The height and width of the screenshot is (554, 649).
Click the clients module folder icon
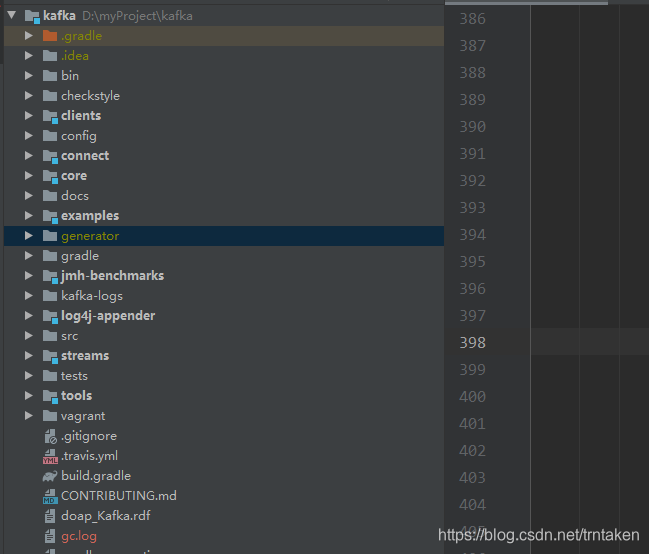click(50, 116)
